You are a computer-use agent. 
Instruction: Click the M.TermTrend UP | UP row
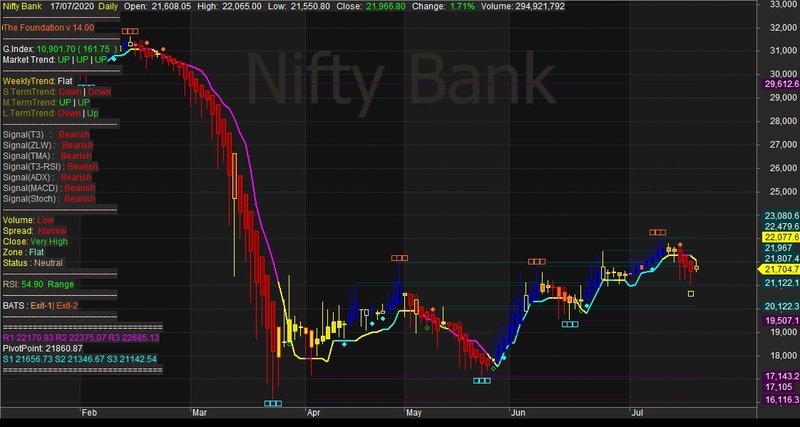[46, 103]
